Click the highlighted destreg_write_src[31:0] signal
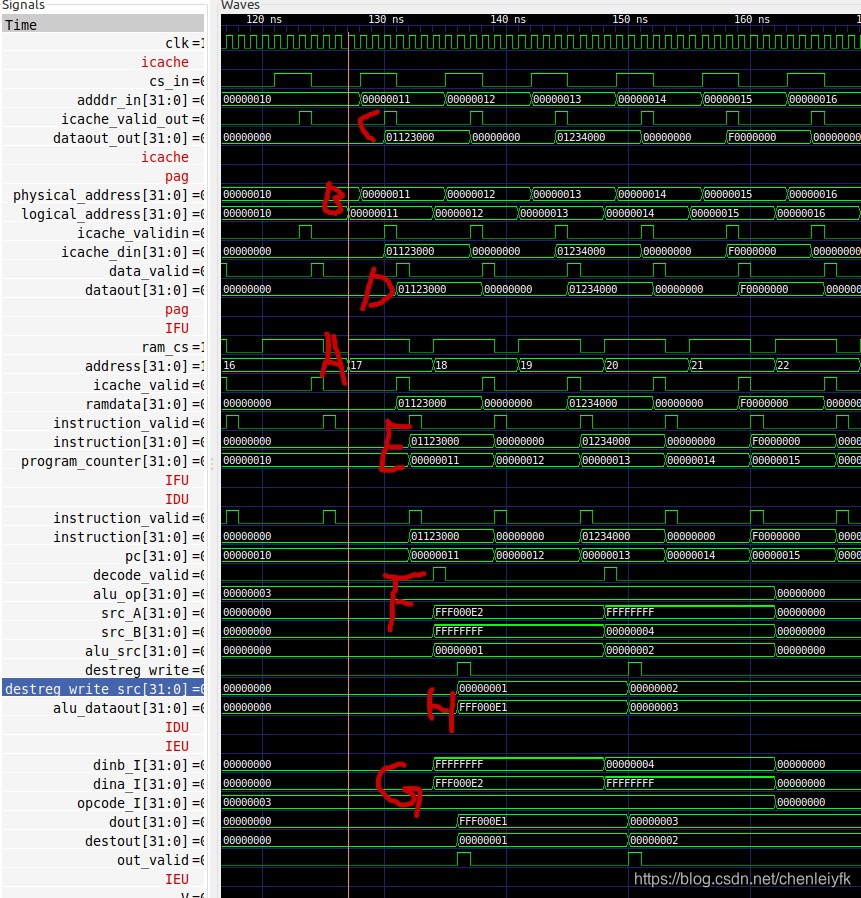 (103, 688)
